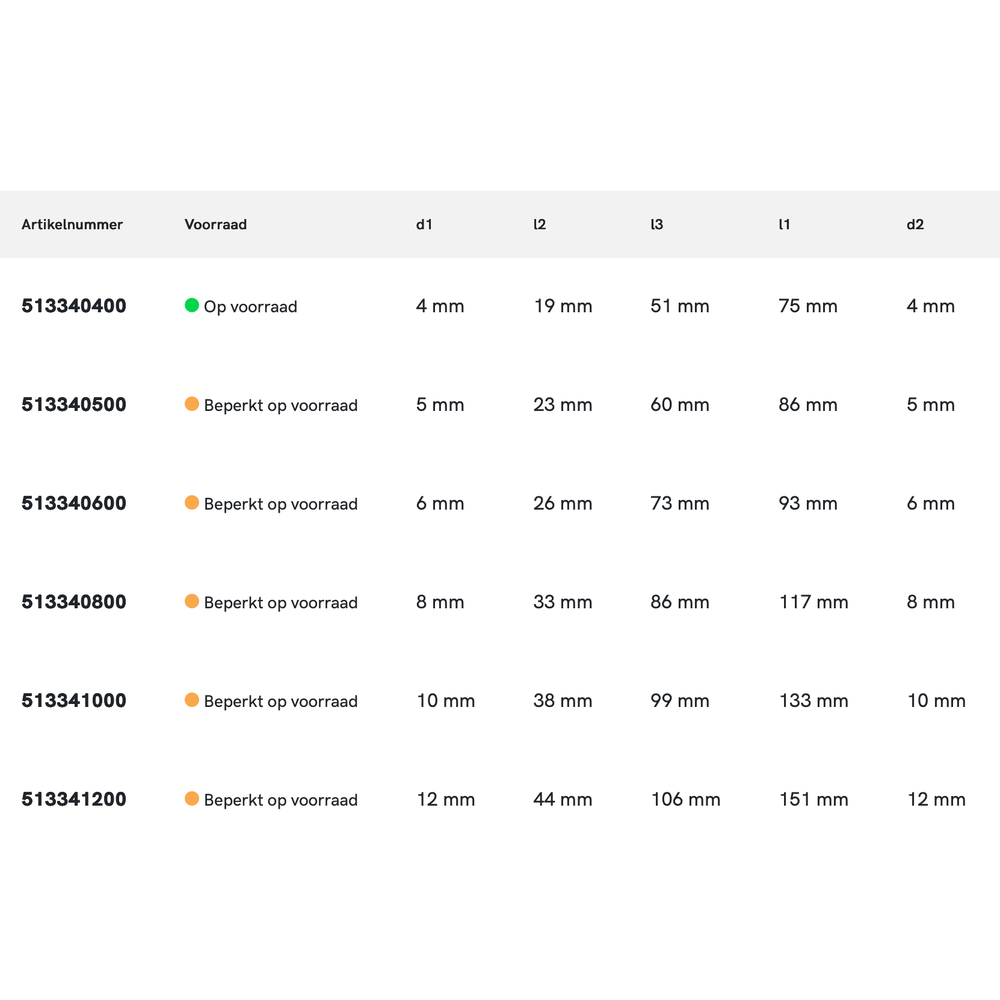Screen dimensions: 1000x1000
Task: Click the orange stock dot for 513340500
Action: pyautogui.click(x=192, y=404)
